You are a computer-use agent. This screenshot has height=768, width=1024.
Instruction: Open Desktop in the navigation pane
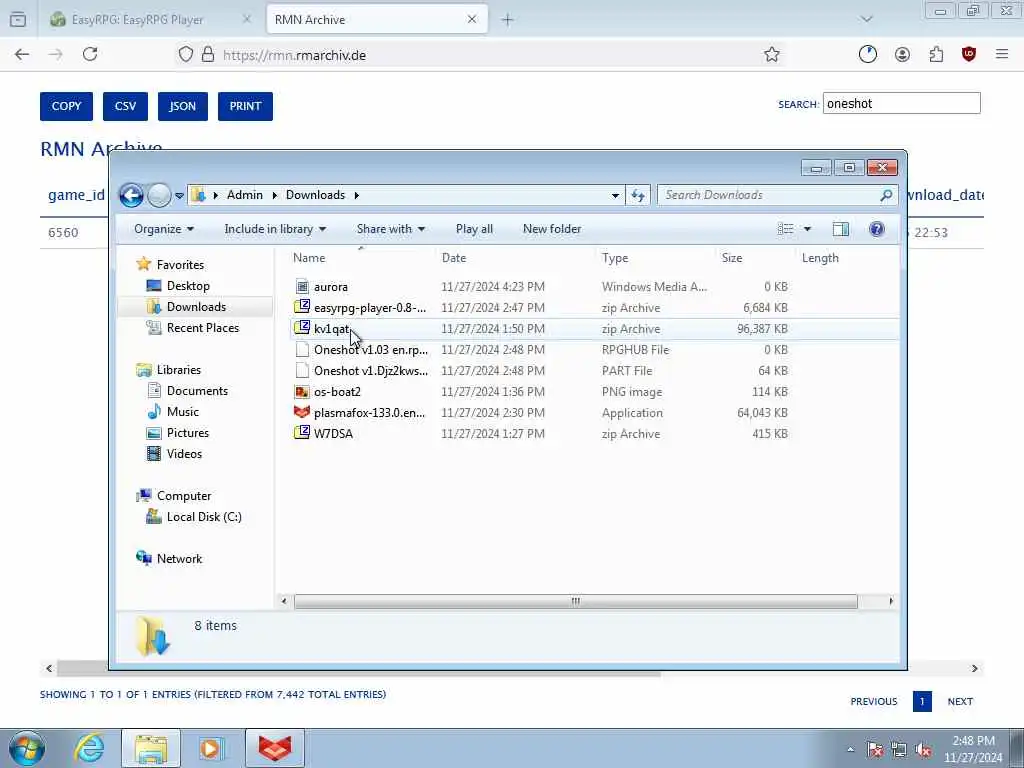[x=187, y=285]
